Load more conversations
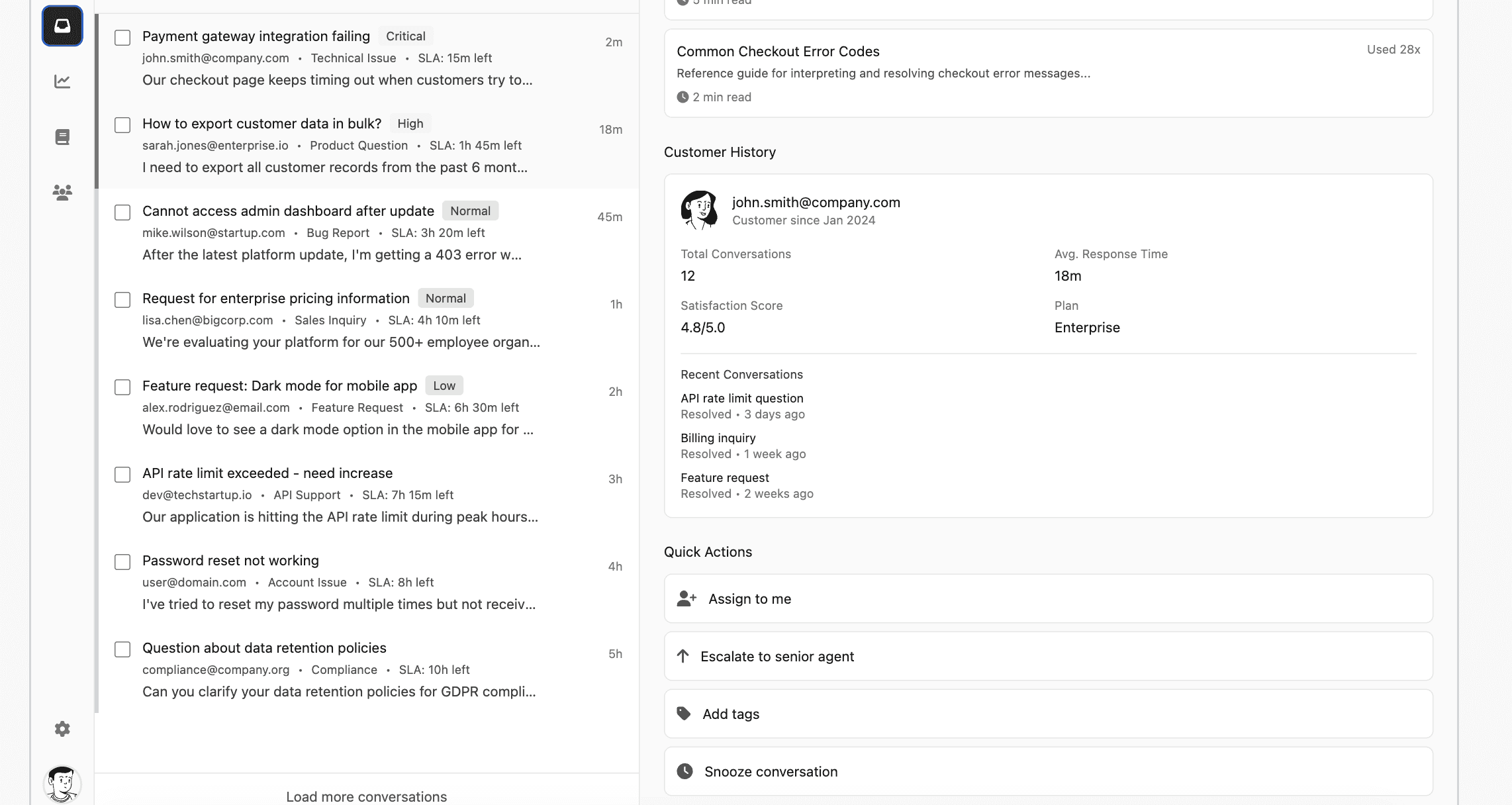 tap(366, 796)
